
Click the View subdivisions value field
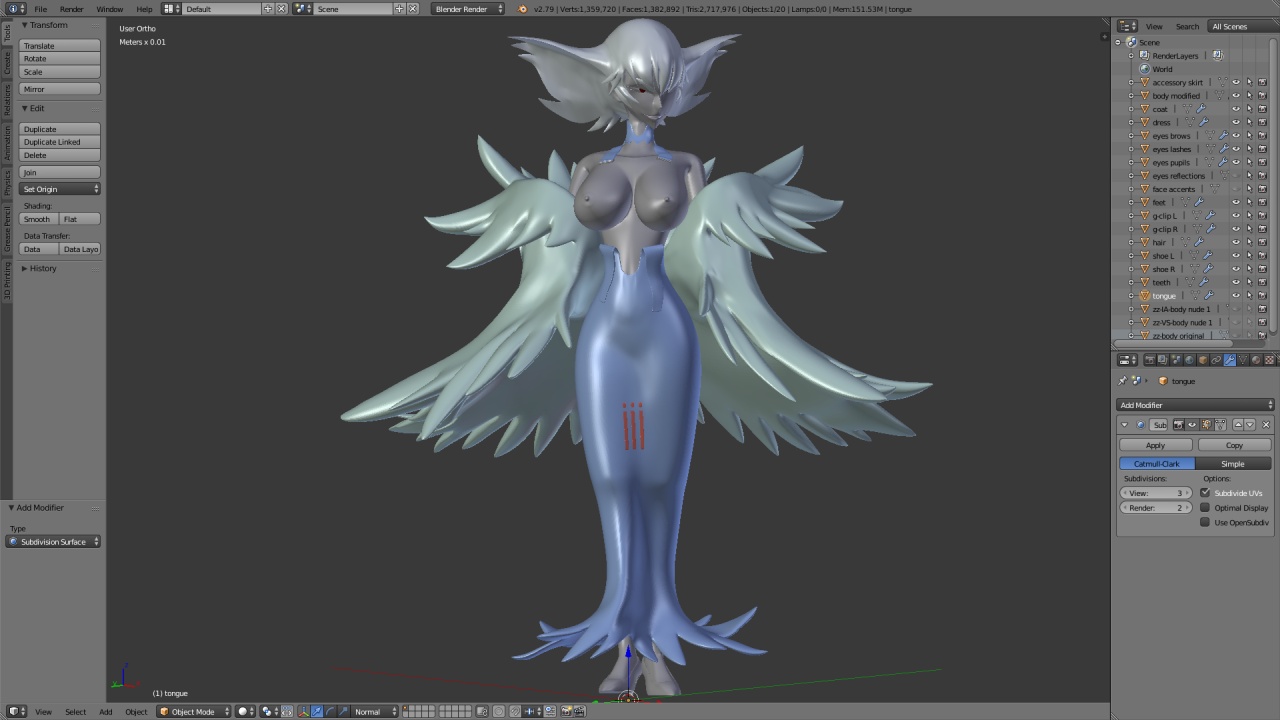point(1156,493)
